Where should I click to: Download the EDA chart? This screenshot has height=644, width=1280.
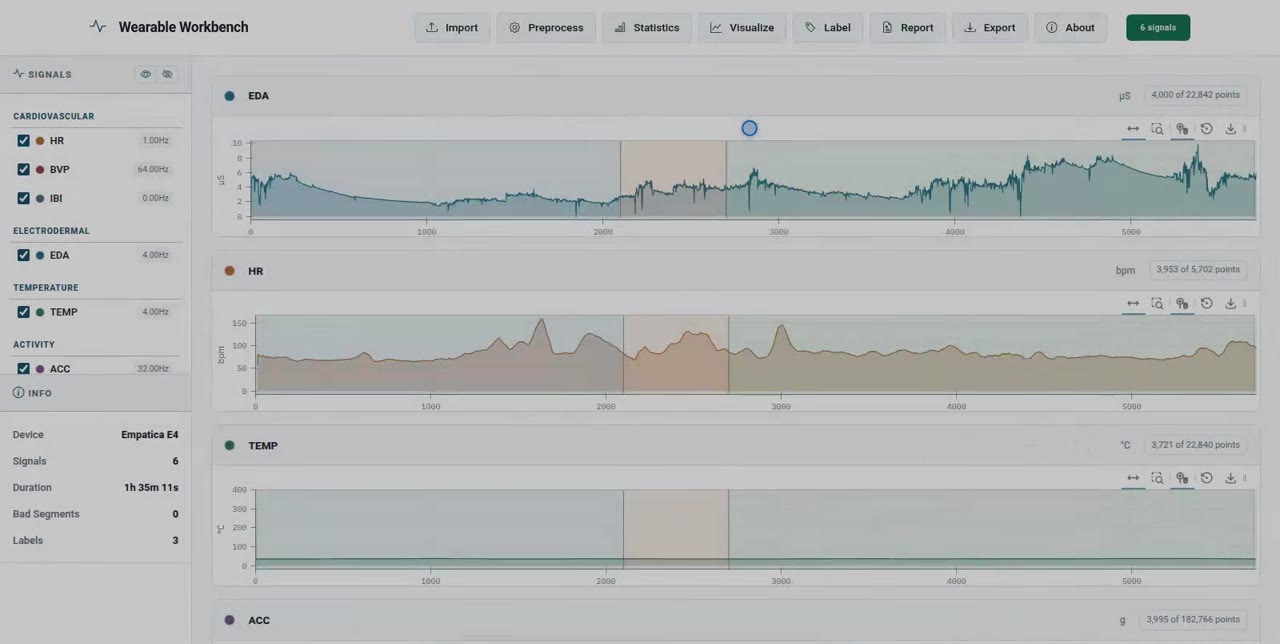tap(1231, 129)
